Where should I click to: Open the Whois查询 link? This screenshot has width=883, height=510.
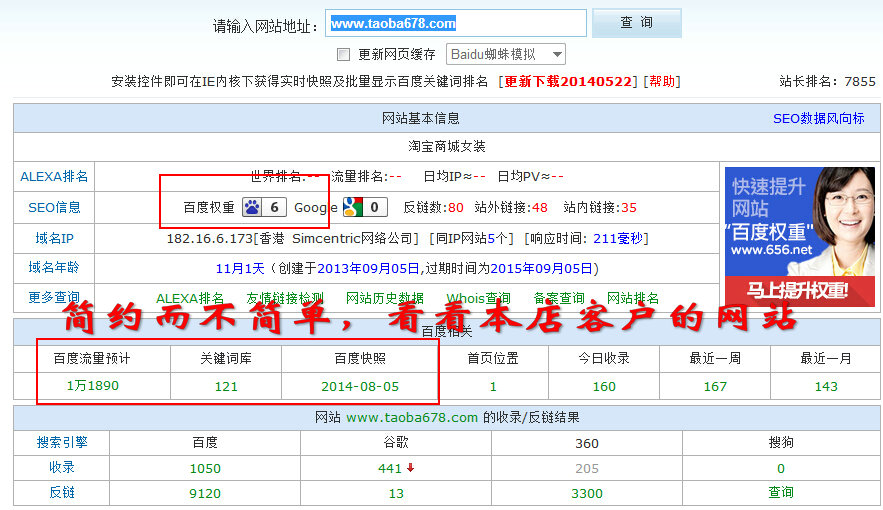tap(478, 298)
